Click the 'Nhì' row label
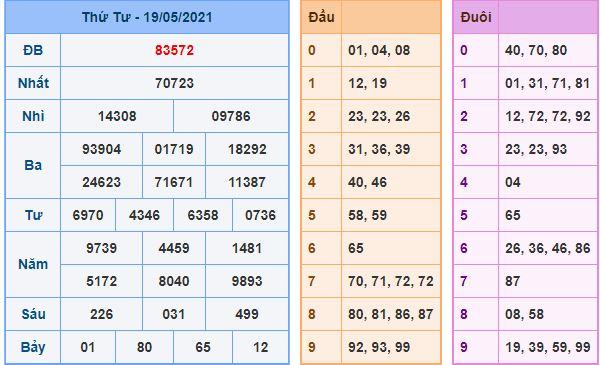This screenshot has width=600, height=365. (x=33, y=116)
